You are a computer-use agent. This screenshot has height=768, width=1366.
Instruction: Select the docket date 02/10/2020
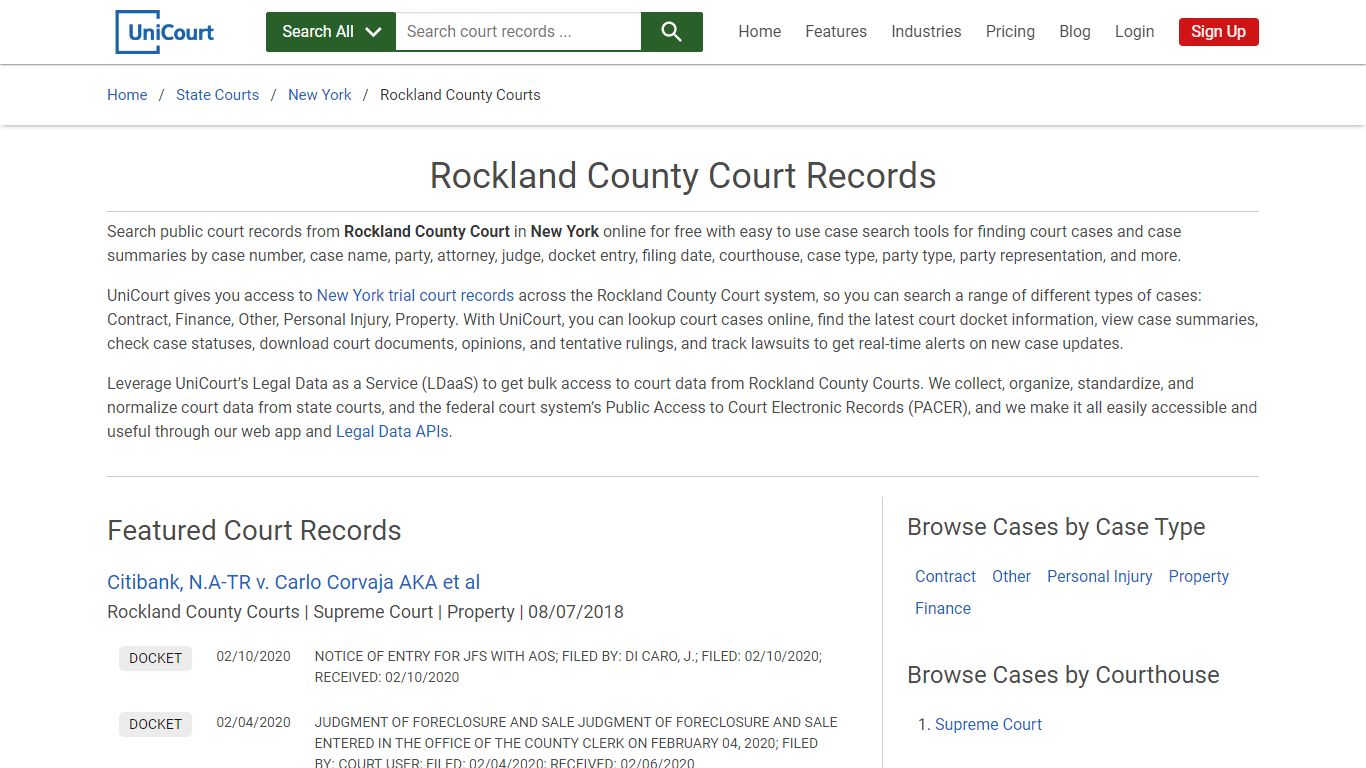click(253, 657)
